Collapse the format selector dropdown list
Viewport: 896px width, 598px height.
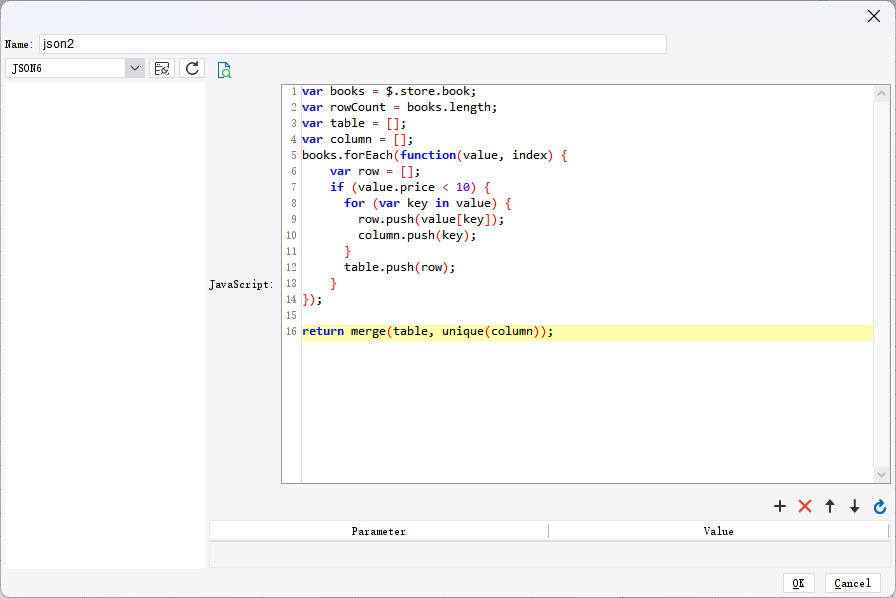tap(133, 68)
